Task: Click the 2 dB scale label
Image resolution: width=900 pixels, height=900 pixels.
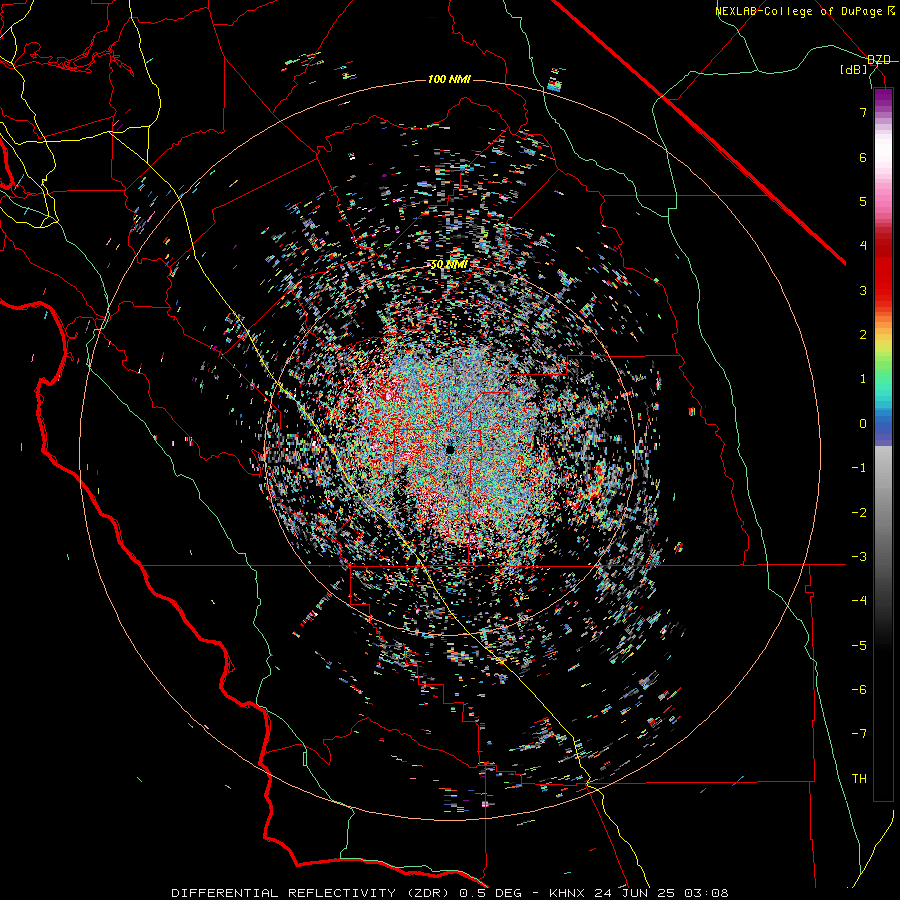Action: coord(863,335)
